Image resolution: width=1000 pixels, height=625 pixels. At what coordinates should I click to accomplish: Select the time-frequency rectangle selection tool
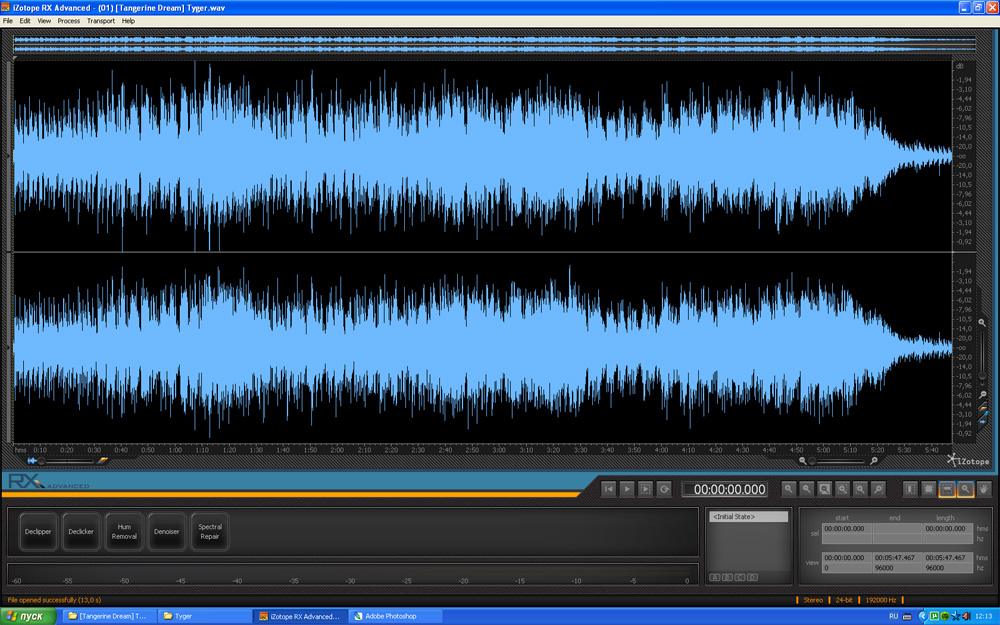(x=929, y=489)
